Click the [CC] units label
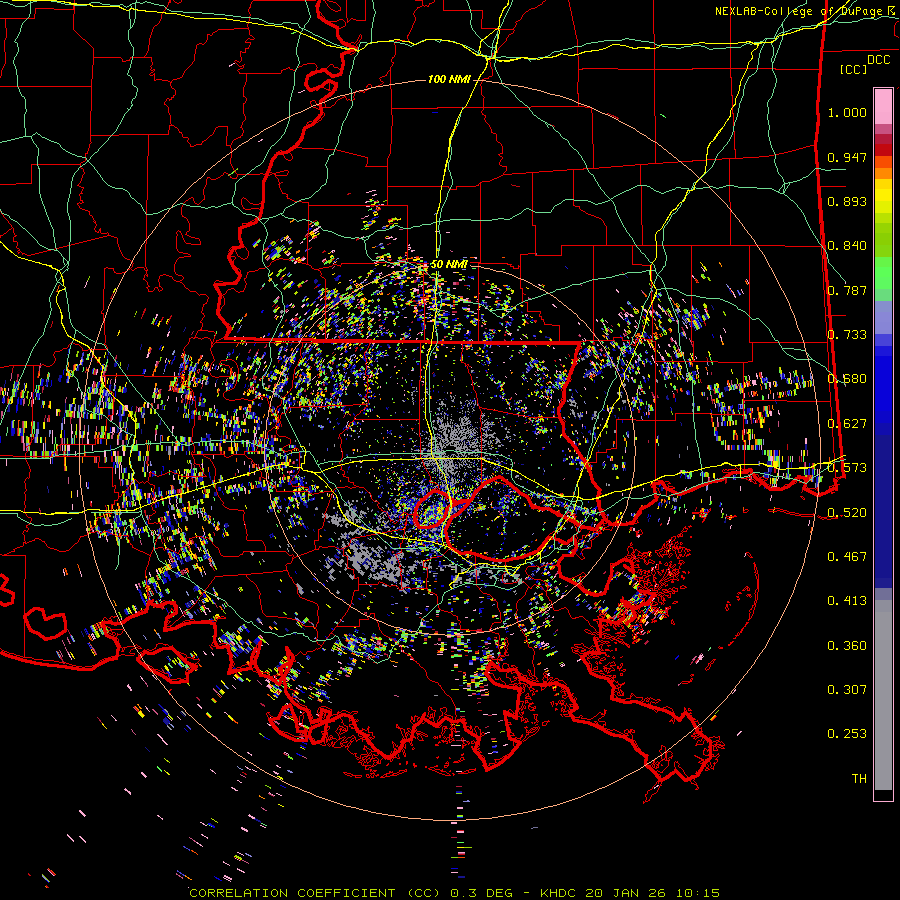The image size is (900, 900). (x=854, y=69)
